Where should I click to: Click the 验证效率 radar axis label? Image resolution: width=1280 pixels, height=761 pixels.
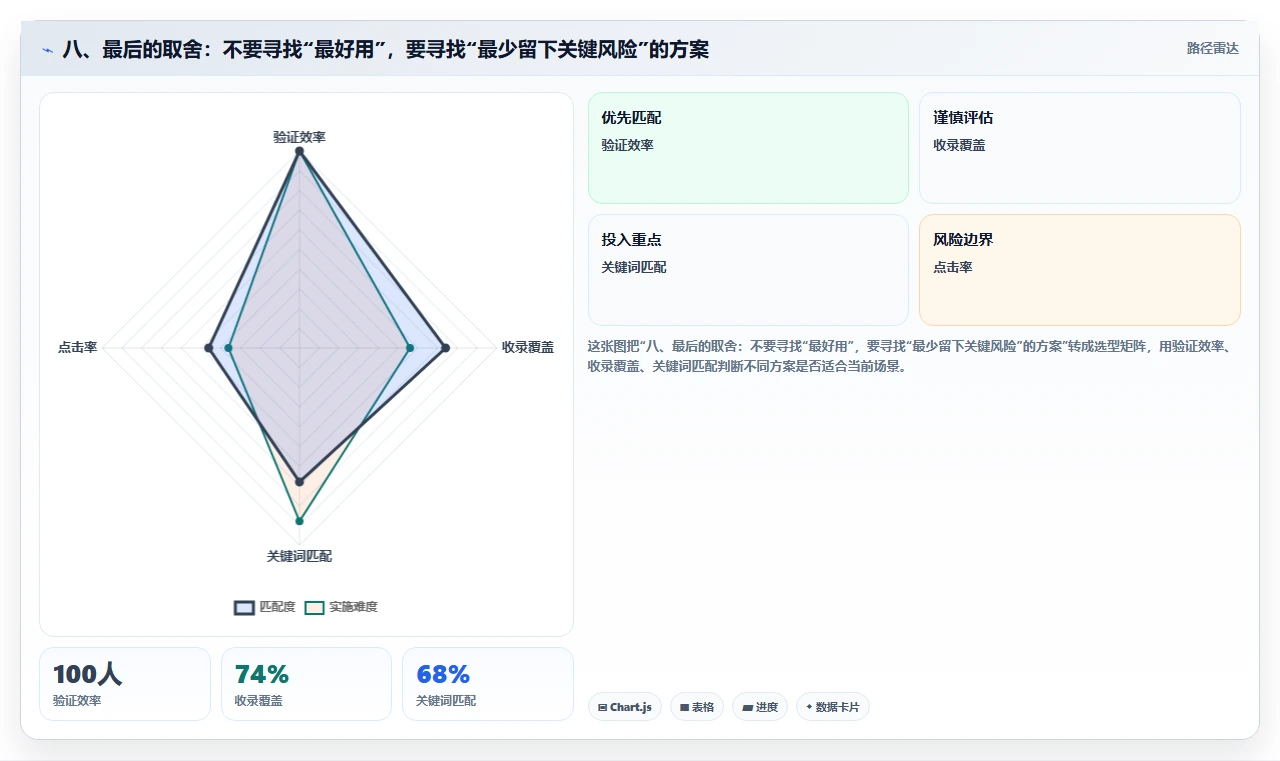pyautogui.click(x=299, y=137)
